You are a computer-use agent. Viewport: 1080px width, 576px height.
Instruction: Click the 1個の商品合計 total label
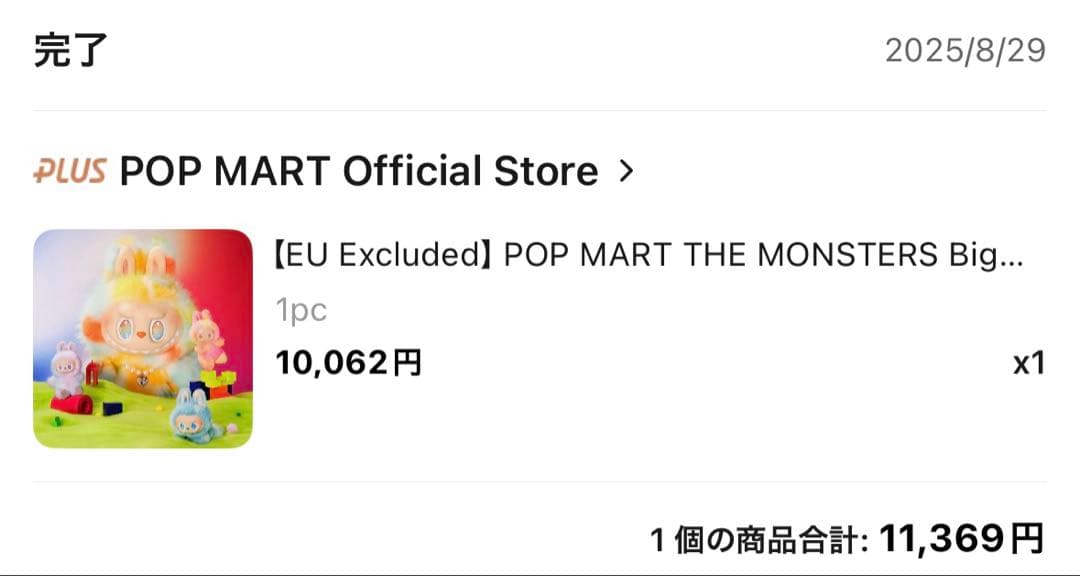tap(758, 541)
